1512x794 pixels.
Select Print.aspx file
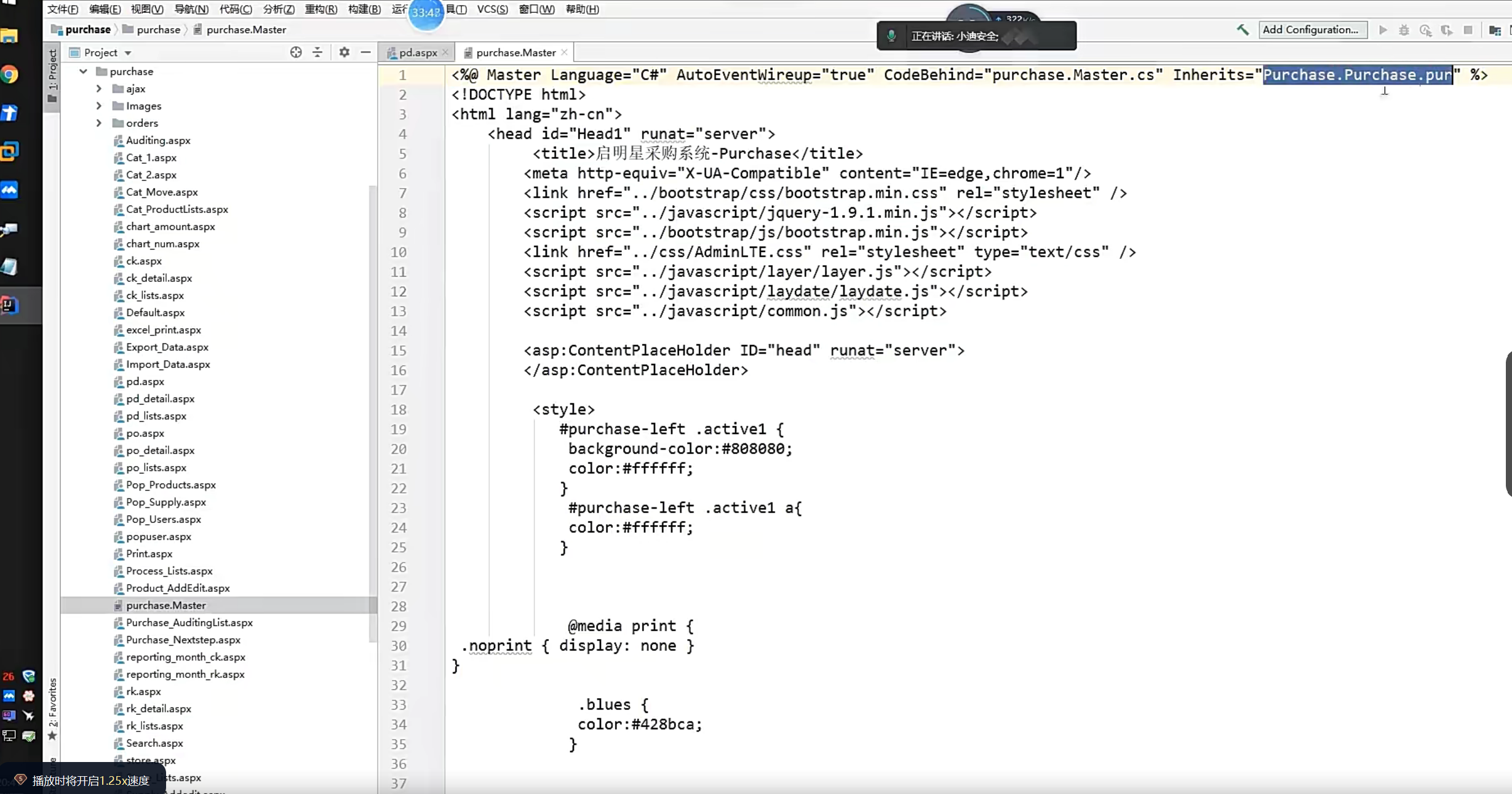(149, 554)
